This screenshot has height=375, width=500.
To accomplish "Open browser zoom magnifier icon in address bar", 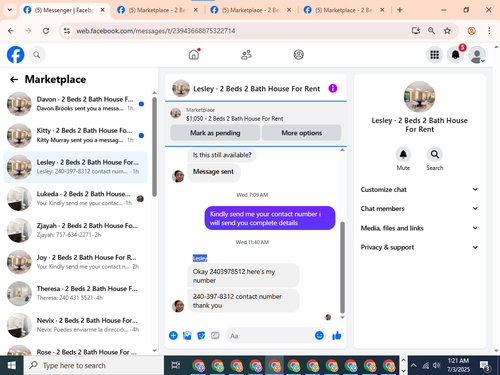I will coord(431,31).
